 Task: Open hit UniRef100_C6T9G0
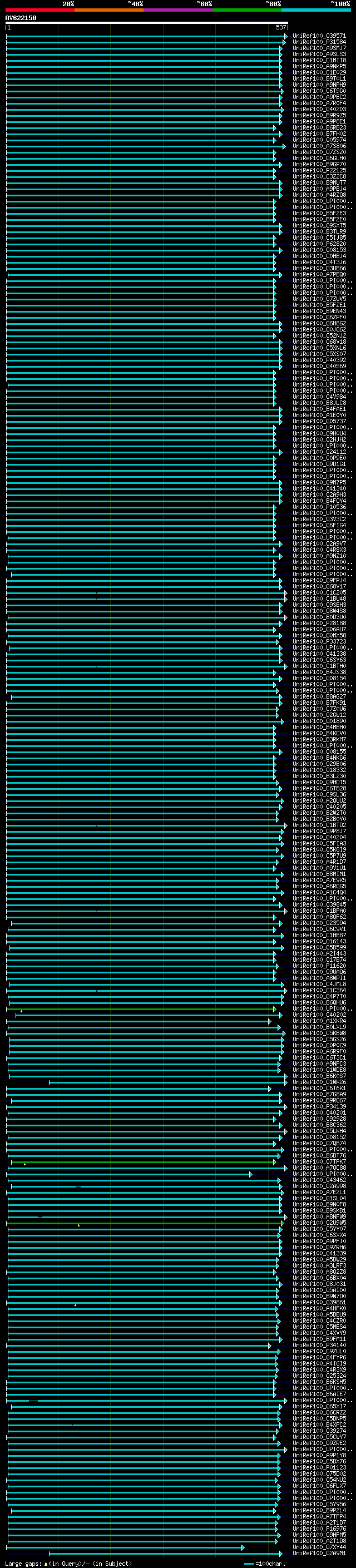(x=319, y=91)
